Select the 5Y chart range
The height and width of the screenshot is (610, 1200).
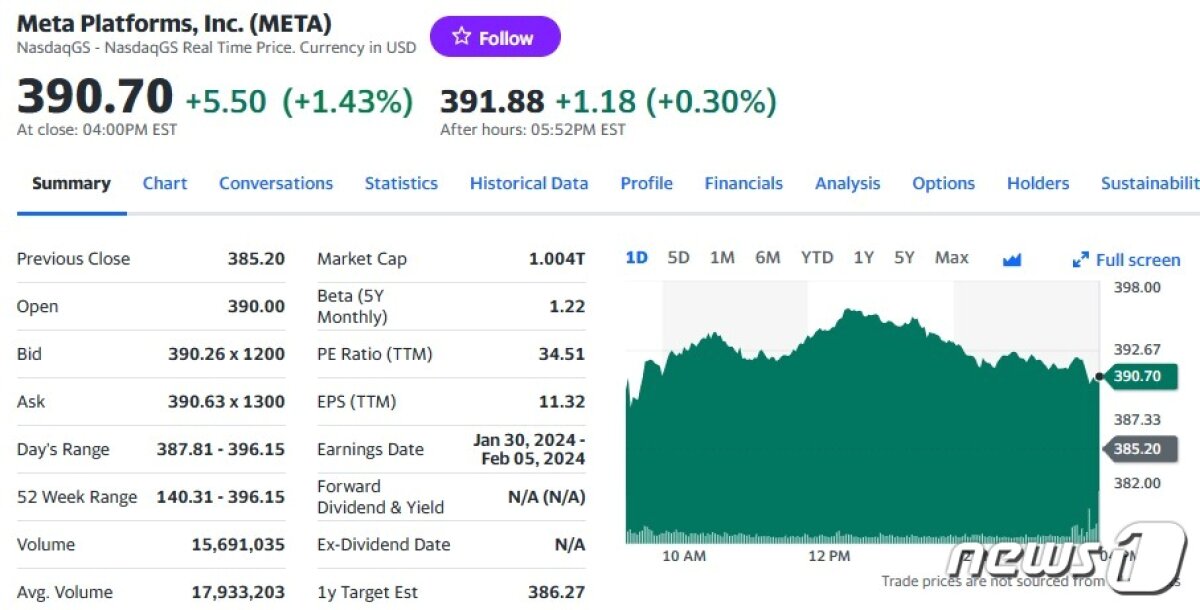click(904, 258)
